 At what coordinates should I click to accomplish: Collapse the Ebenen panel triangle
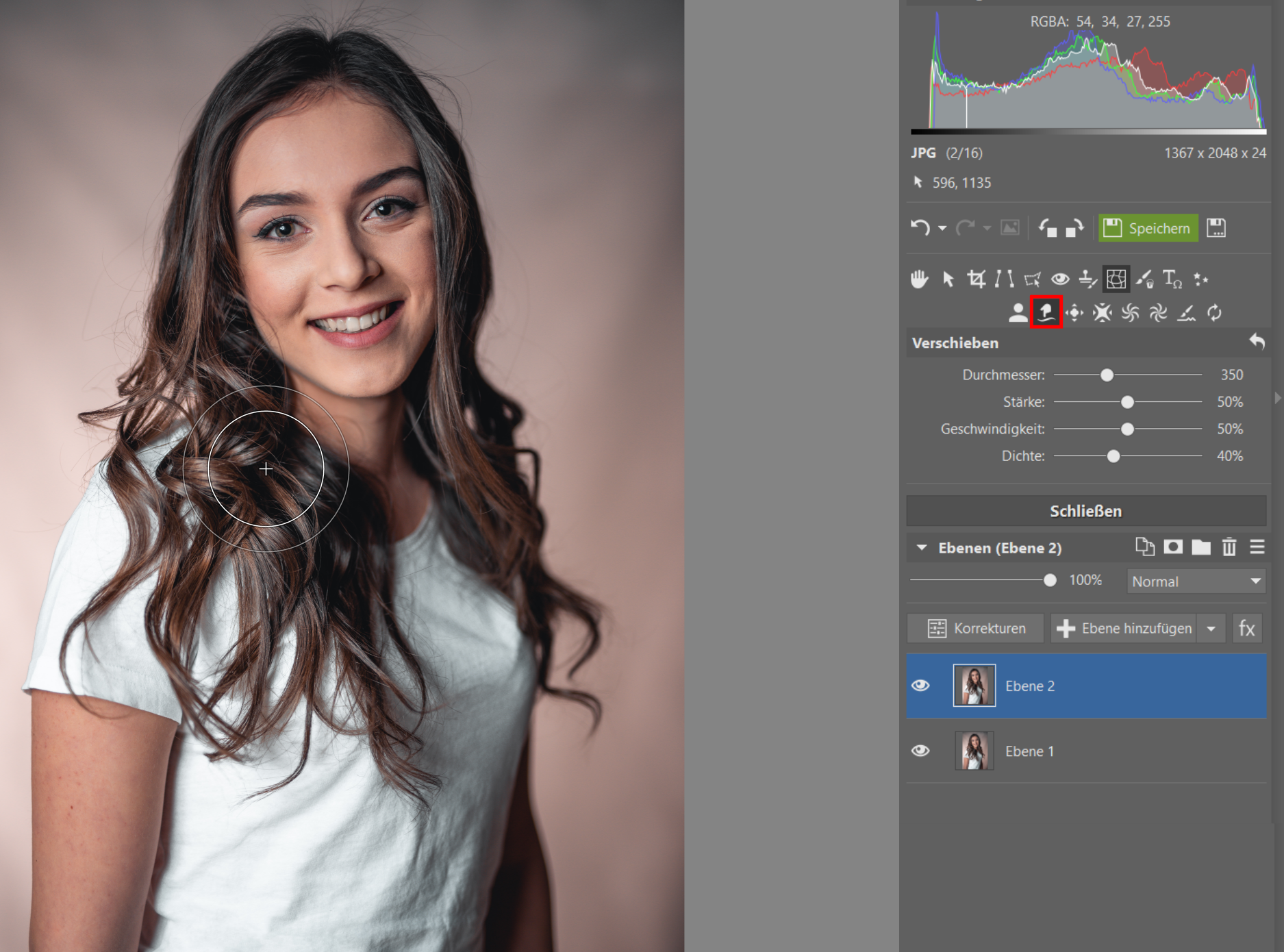tap(922, 548)
